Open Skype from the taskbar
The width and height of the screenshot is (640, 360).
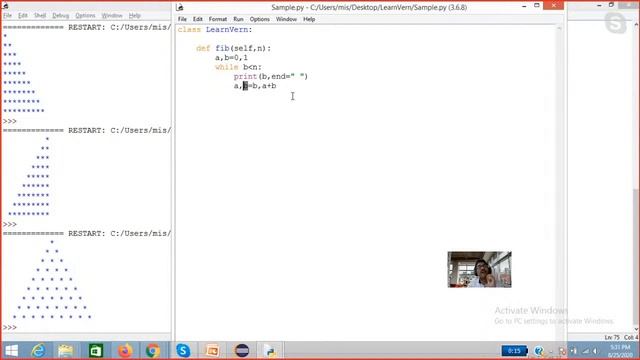tap(183, 351)
